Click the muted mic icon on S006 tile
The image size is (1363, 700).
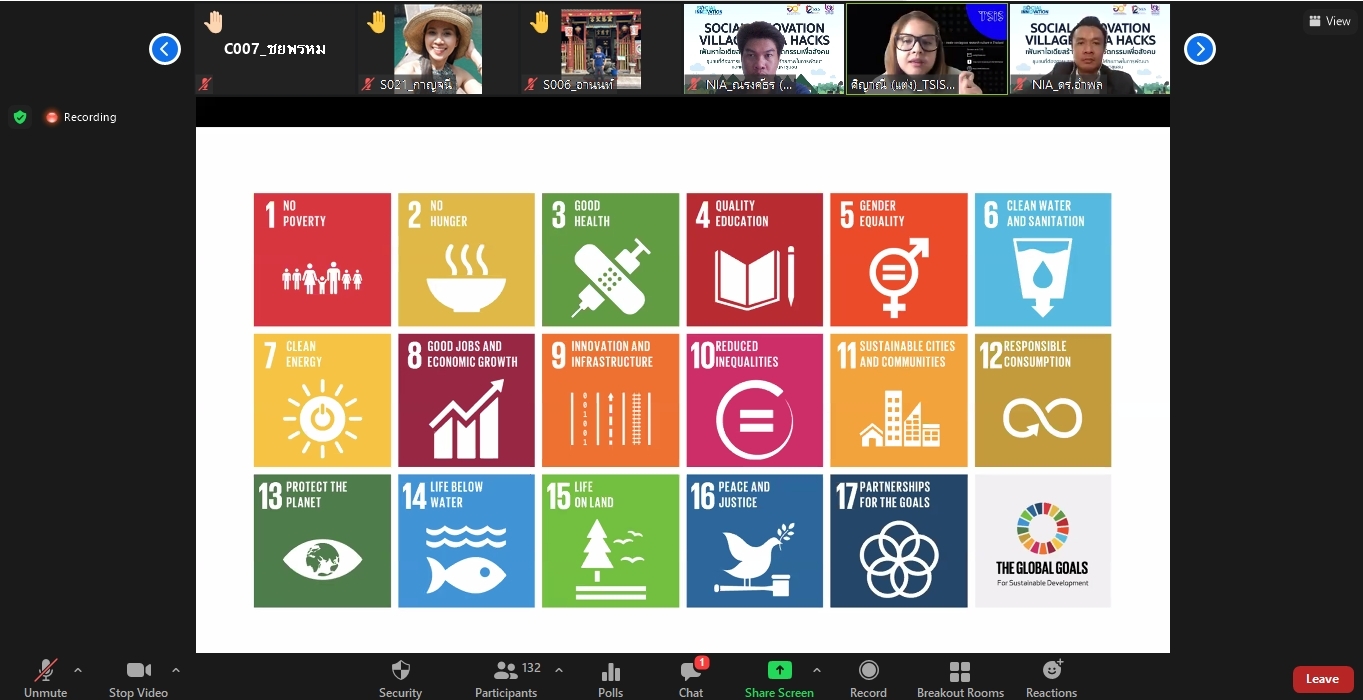pyautogui.click(x=531, y=85)
